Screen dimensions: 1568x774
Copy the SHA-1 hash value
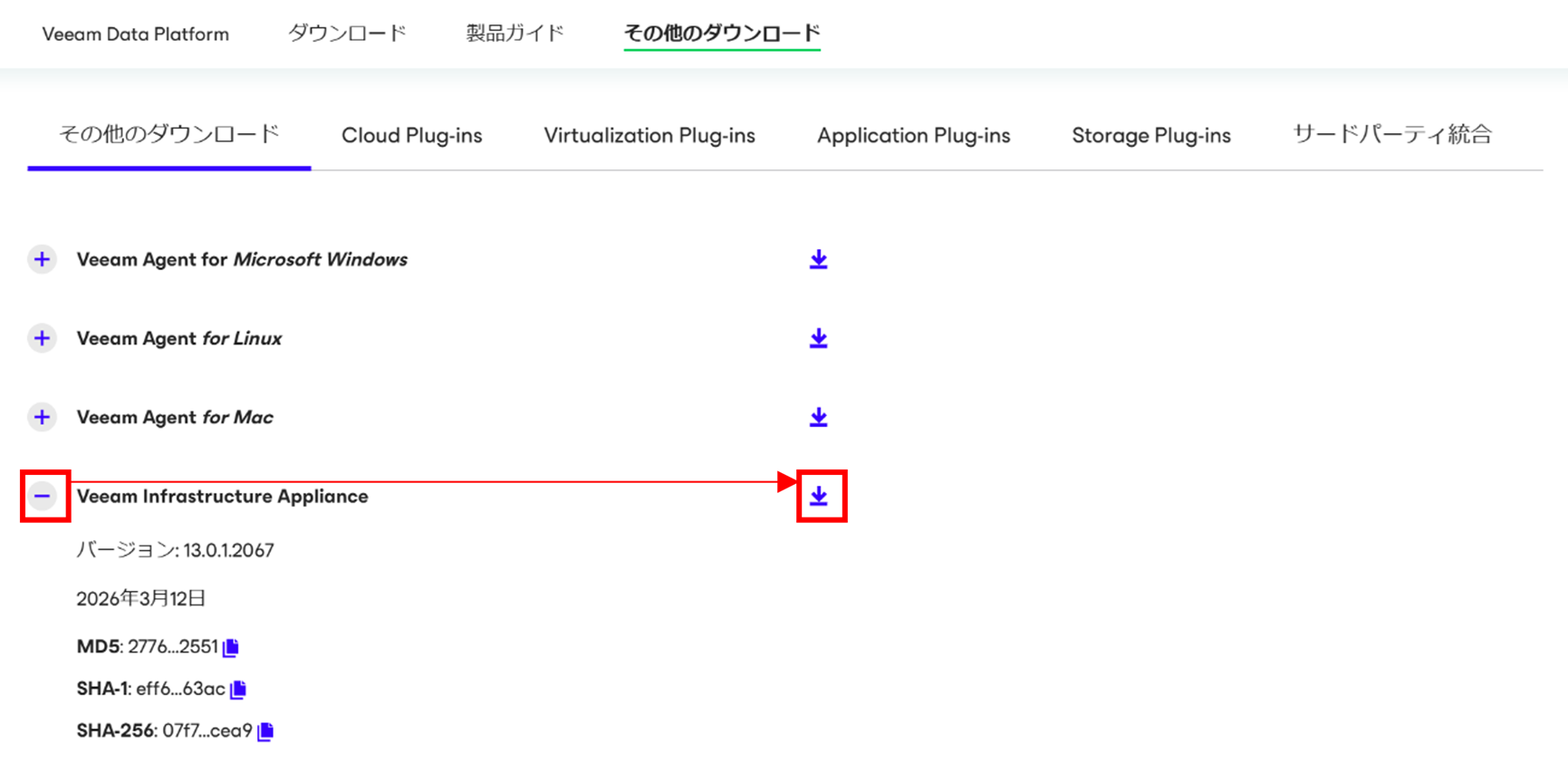point(238,690)
